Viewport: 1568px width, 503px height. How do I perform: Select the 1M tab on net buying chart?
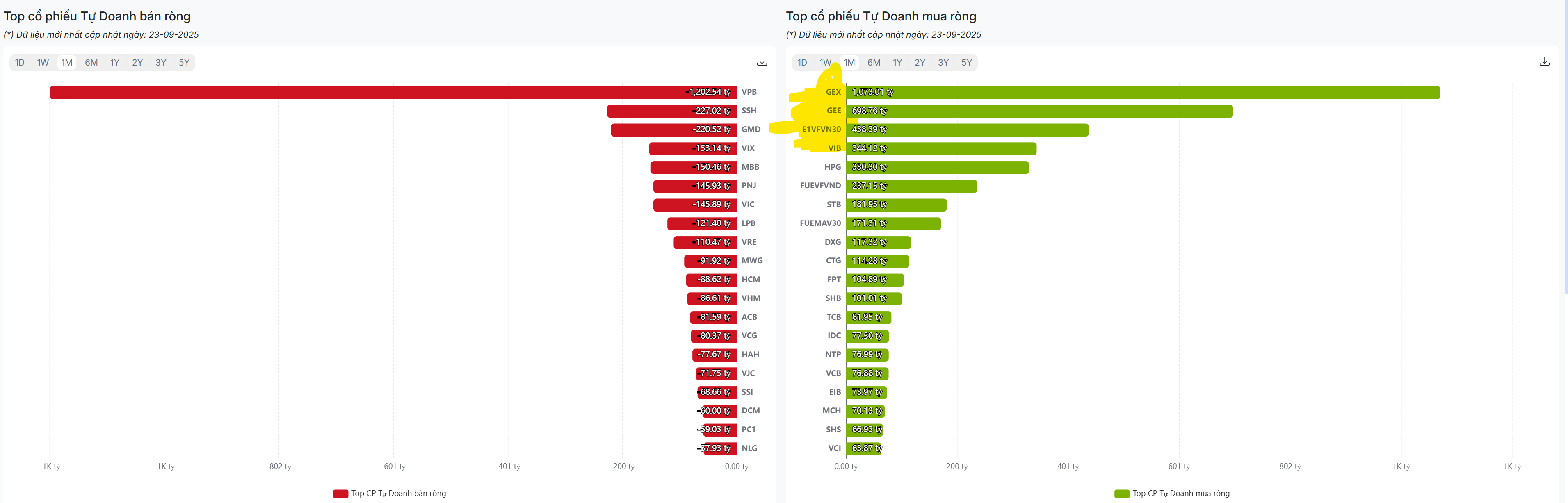pos(849,63)
